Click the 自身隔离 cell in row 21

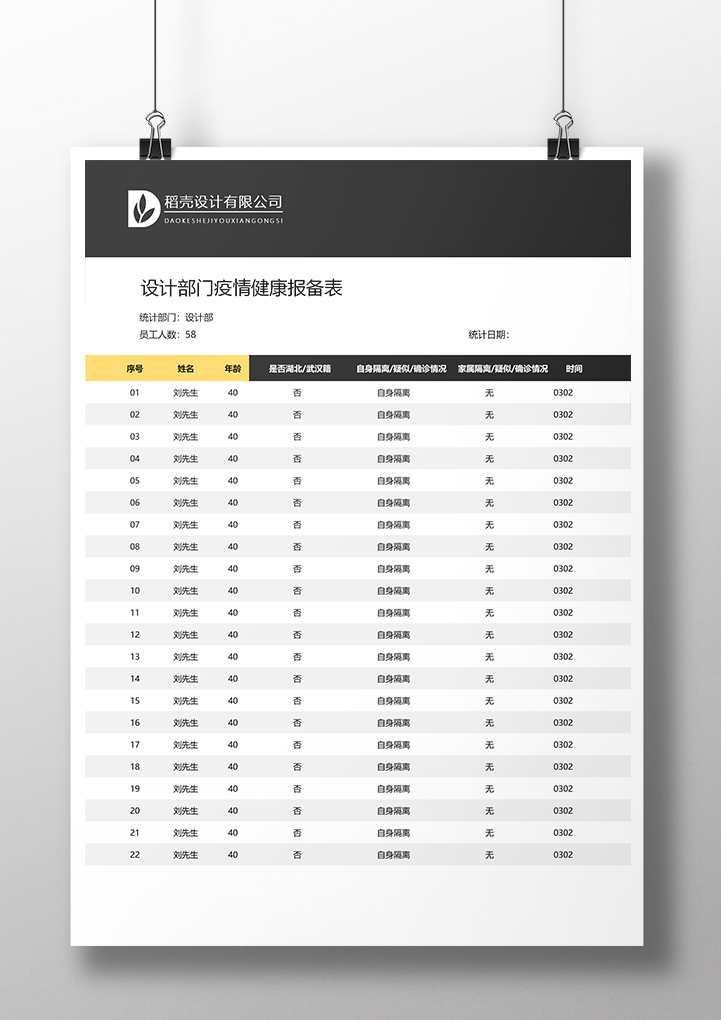pos(394,833)
